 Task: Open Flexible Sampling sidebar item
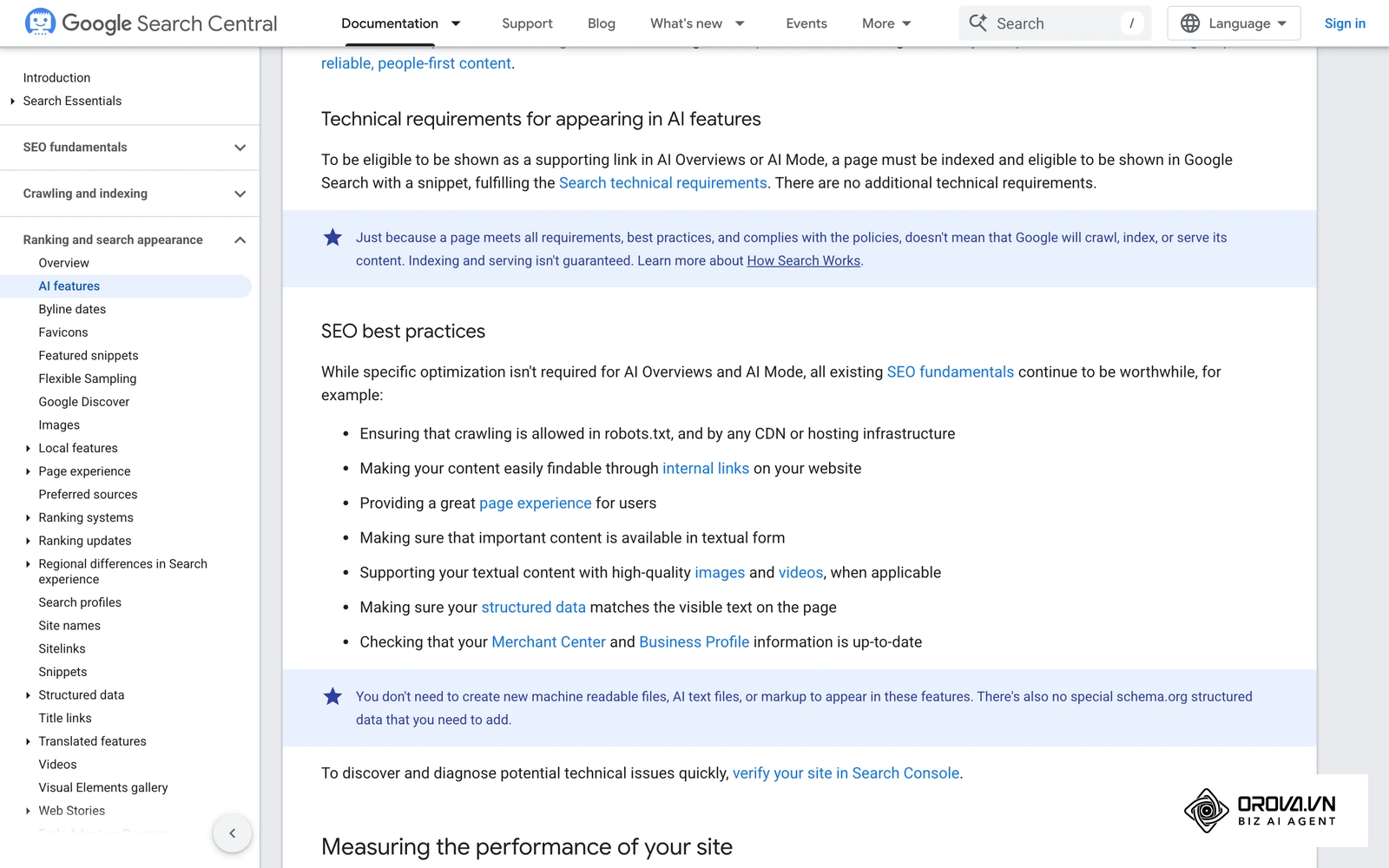(88, 378)
